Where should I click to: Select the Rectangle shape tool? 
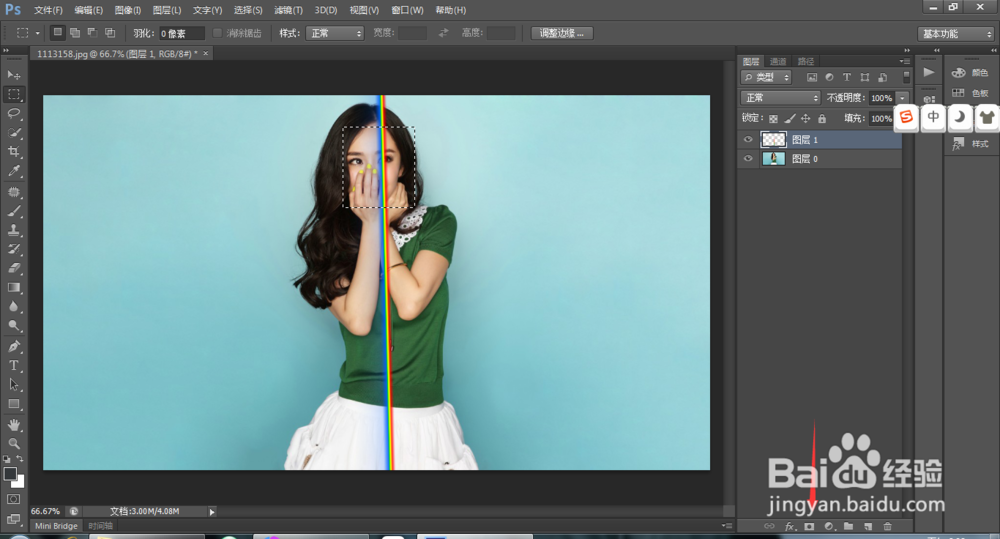tap(13, 404)
